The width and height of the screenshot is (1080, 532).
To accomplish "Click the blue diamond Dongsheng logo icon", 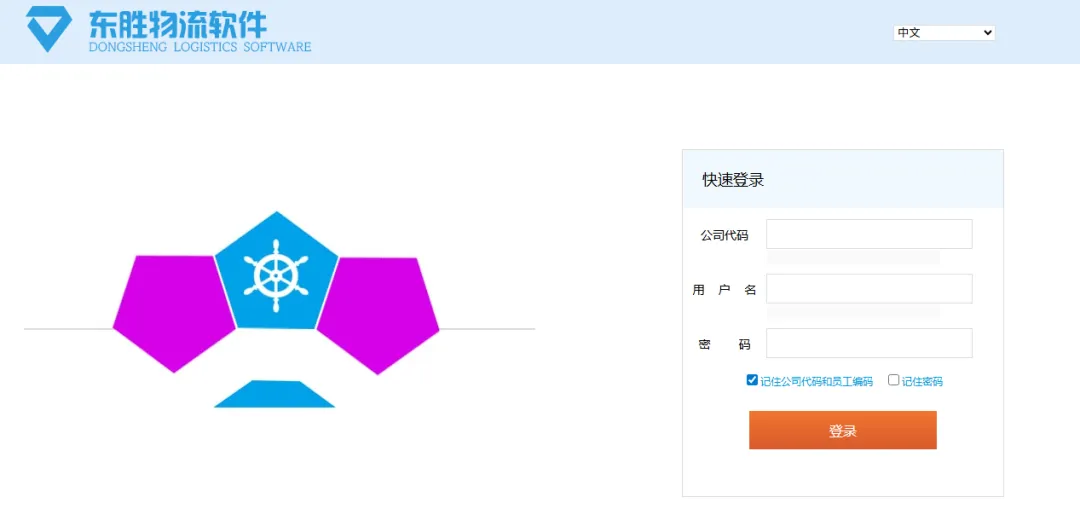I will [48, 29].
